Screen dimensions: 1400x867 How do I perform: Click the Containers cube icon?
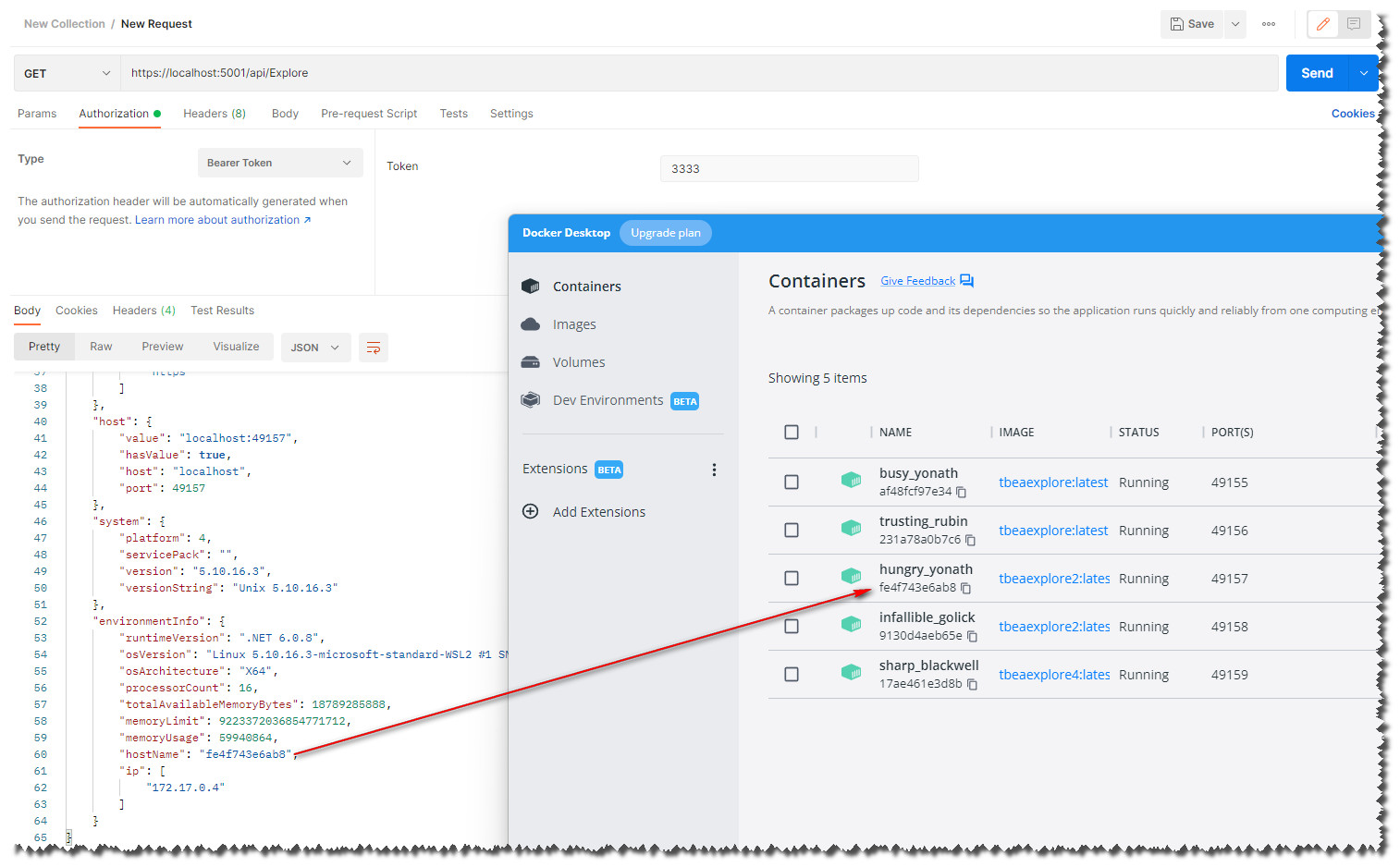pyautogui.click(x=531, y=287)
